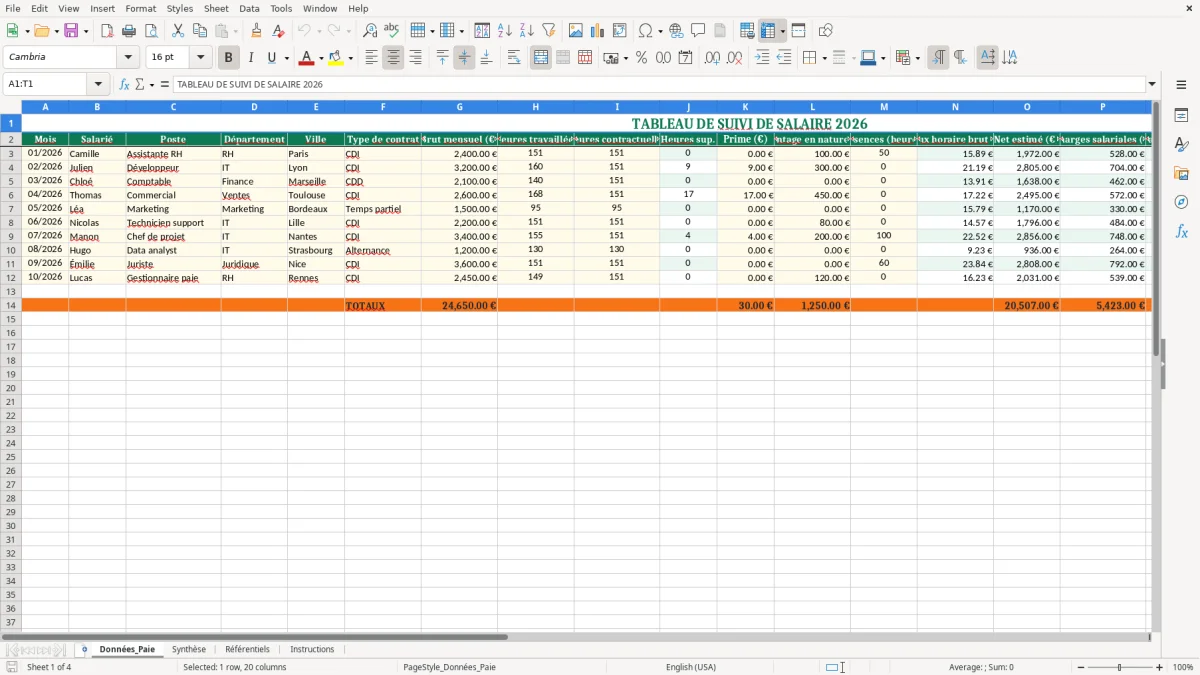Run the Spelling check icon
Image resolution: width=1200 pixels, height=675 pixels.
(392, 31)
